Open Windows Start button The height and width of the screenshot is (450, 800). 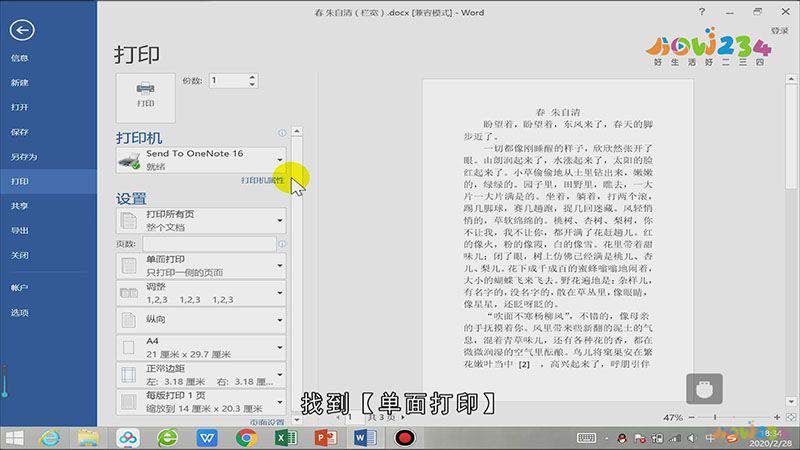(x=15, y=438)
